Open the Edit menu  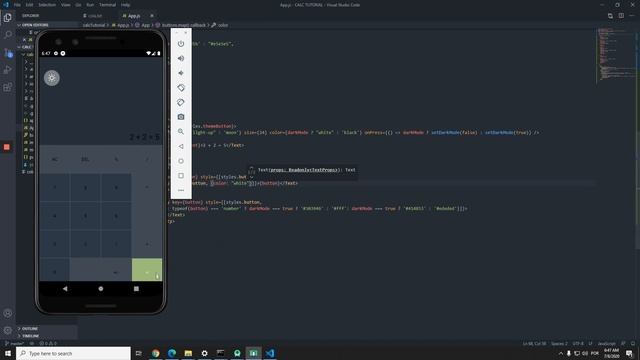(29, 5)
